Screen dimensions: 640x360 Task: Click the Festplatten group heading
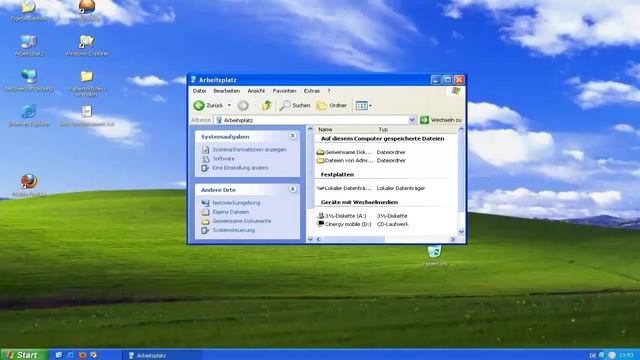337,174
